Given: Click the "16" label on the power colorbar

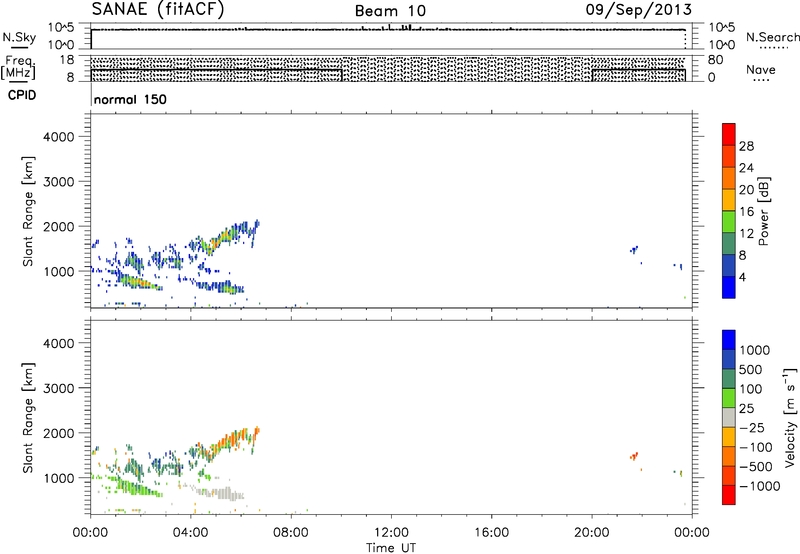Looking at the screenshot, I should click(746, 212).
